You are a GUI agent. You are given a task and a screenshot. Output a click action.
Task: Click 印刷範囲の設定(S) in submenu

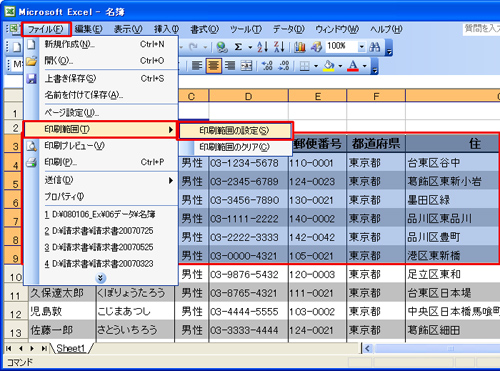tap(235, 130)
